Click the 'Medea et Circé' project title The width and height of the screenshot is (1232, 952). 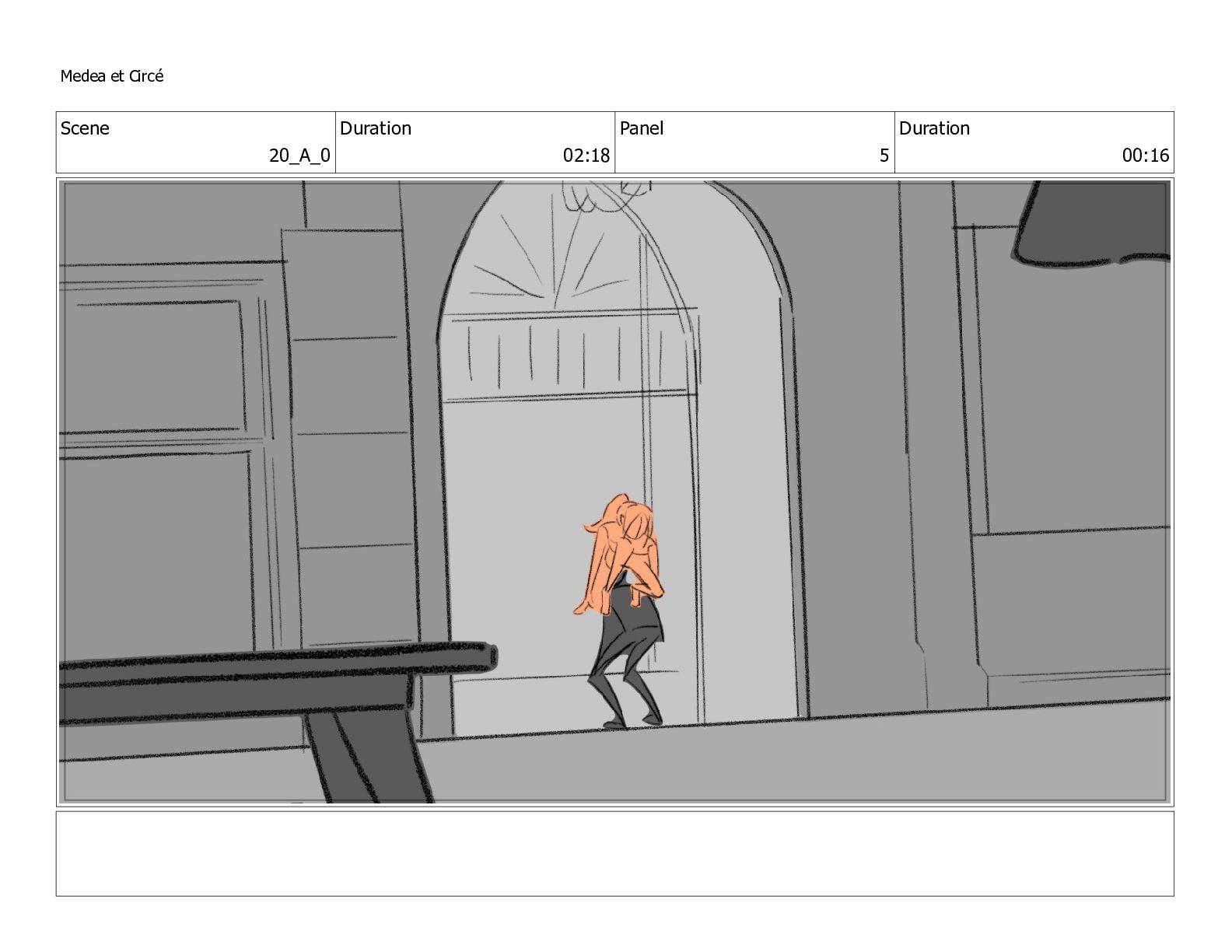112,76
